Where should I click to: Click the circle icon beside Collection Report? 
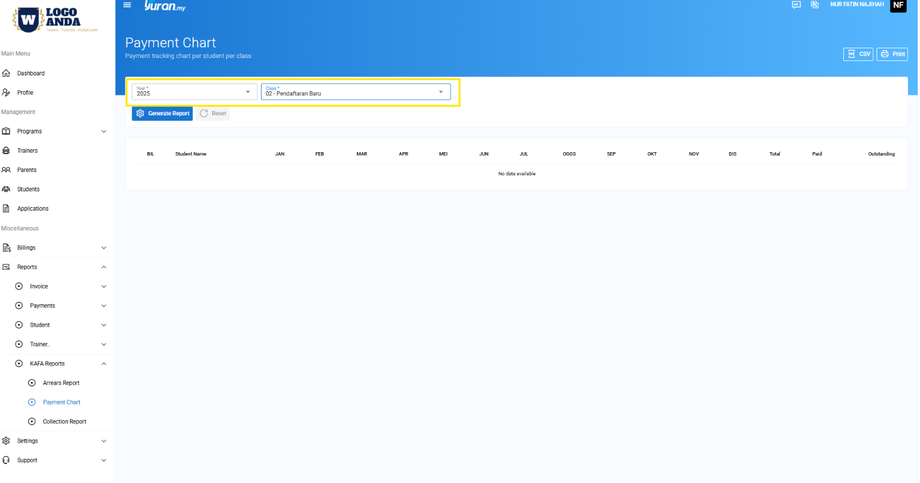click(32, 421)
